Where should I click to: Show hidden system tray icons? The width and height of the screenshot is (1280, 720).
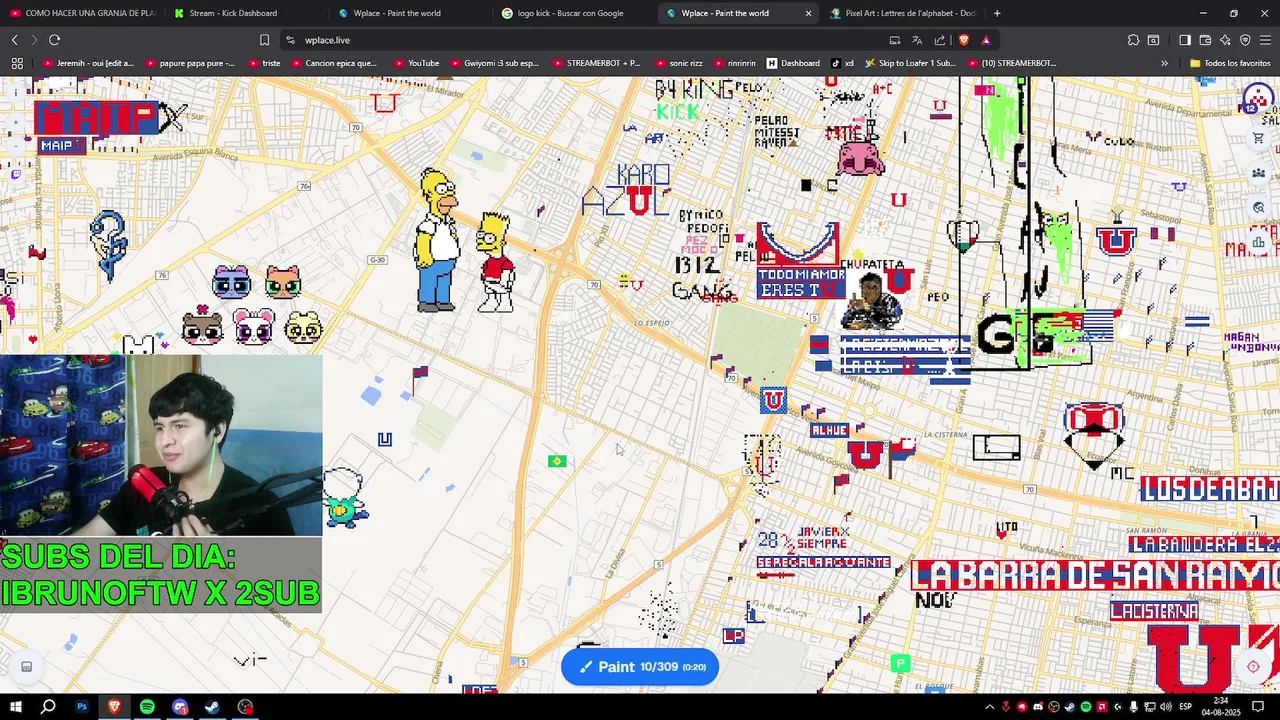tap(989, 707)
